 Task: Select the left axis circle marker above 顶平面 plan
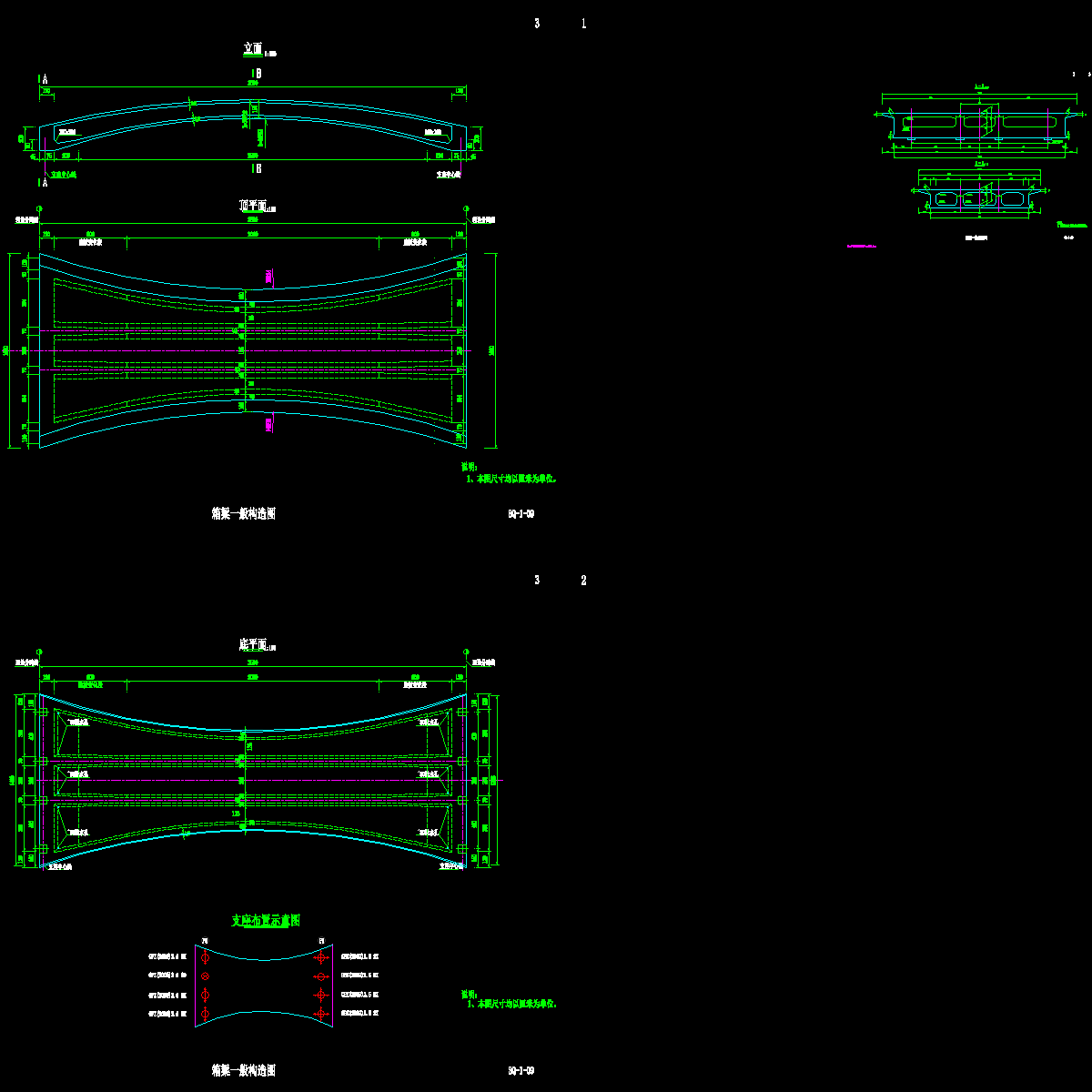click(38, 208)
